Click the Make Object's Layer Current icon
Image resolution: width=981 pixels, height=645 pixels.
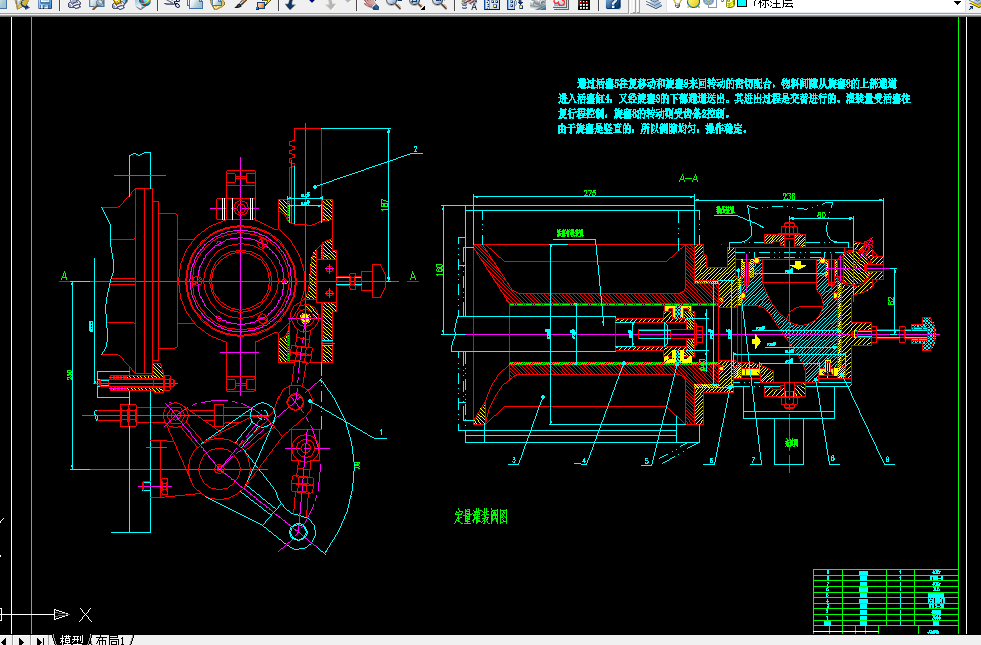point(975,4)
